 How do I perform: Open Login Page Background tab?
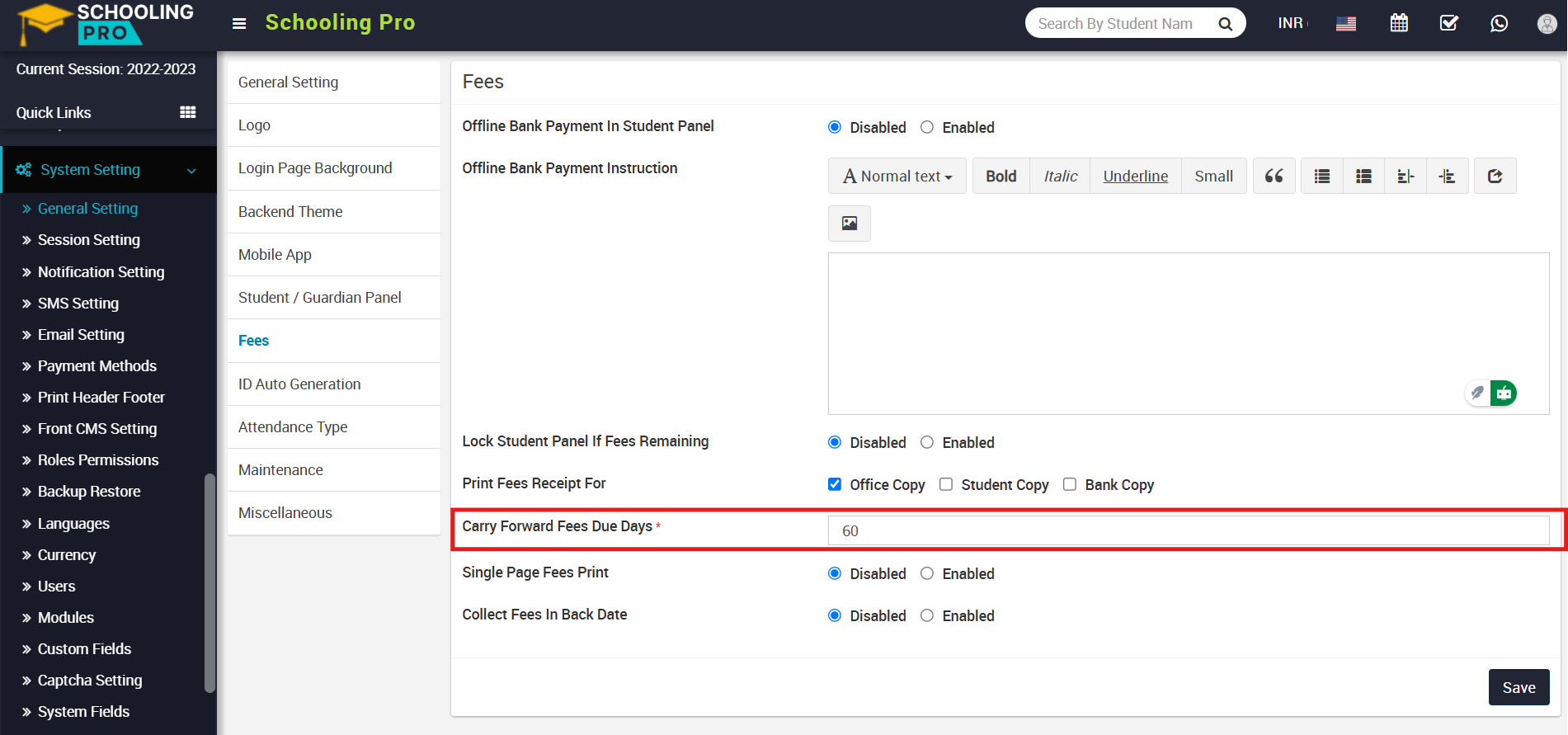pyautogui.click(x=333, y=168)
